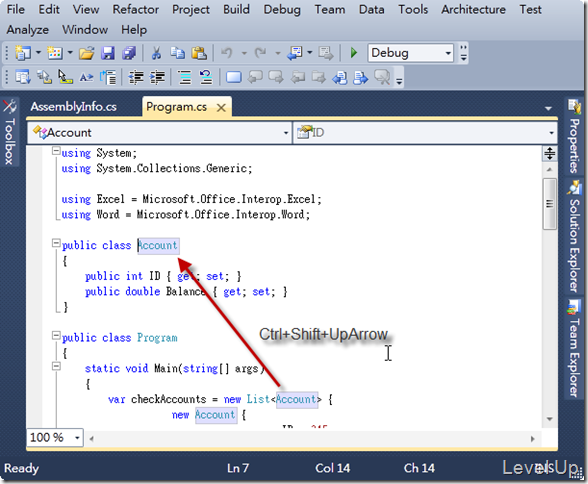Click the Copy toolbar icon
Screen dimensions: 588x484
coord(177,53)
